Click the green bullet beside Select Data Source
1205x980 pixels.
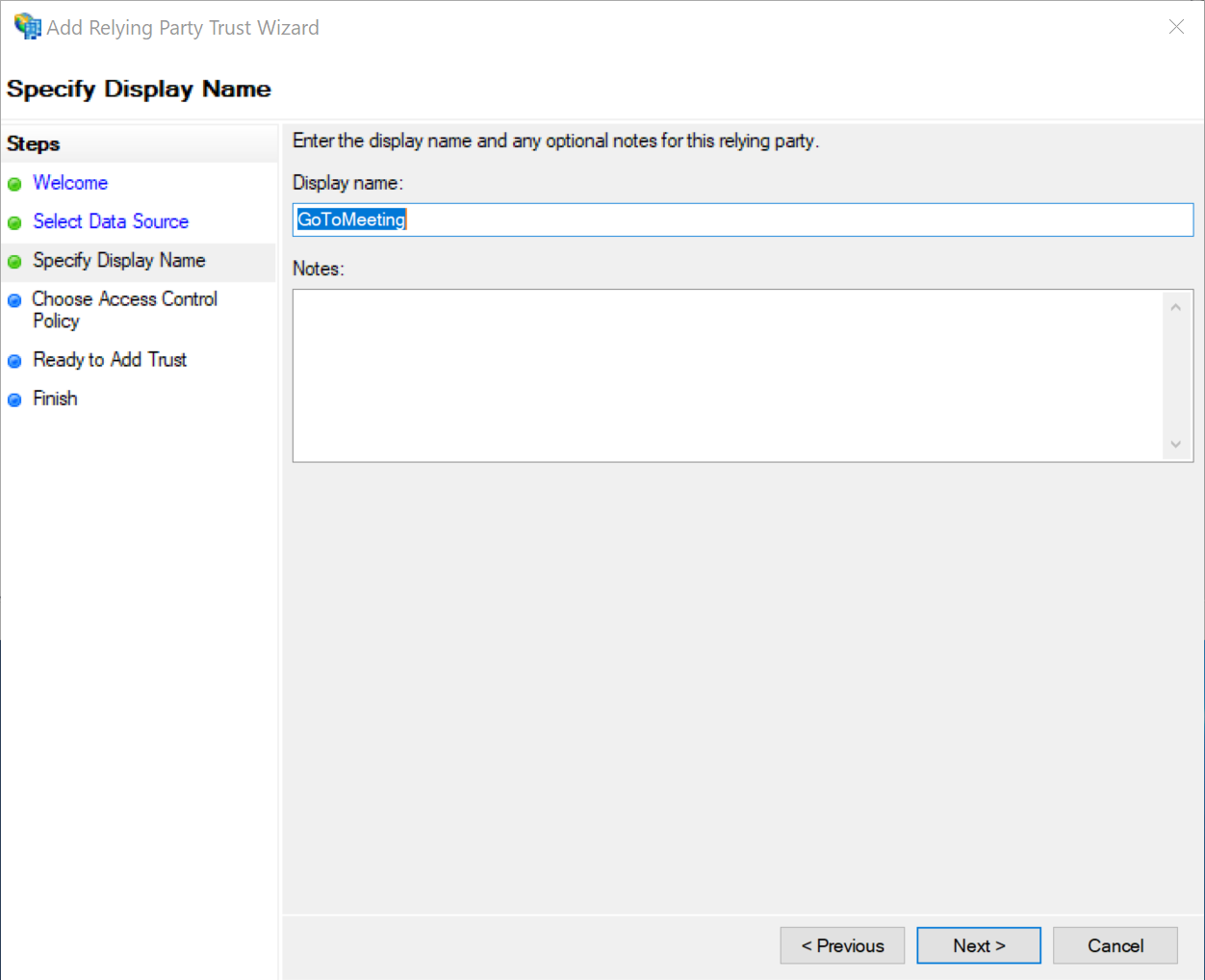tap(14, 223)
